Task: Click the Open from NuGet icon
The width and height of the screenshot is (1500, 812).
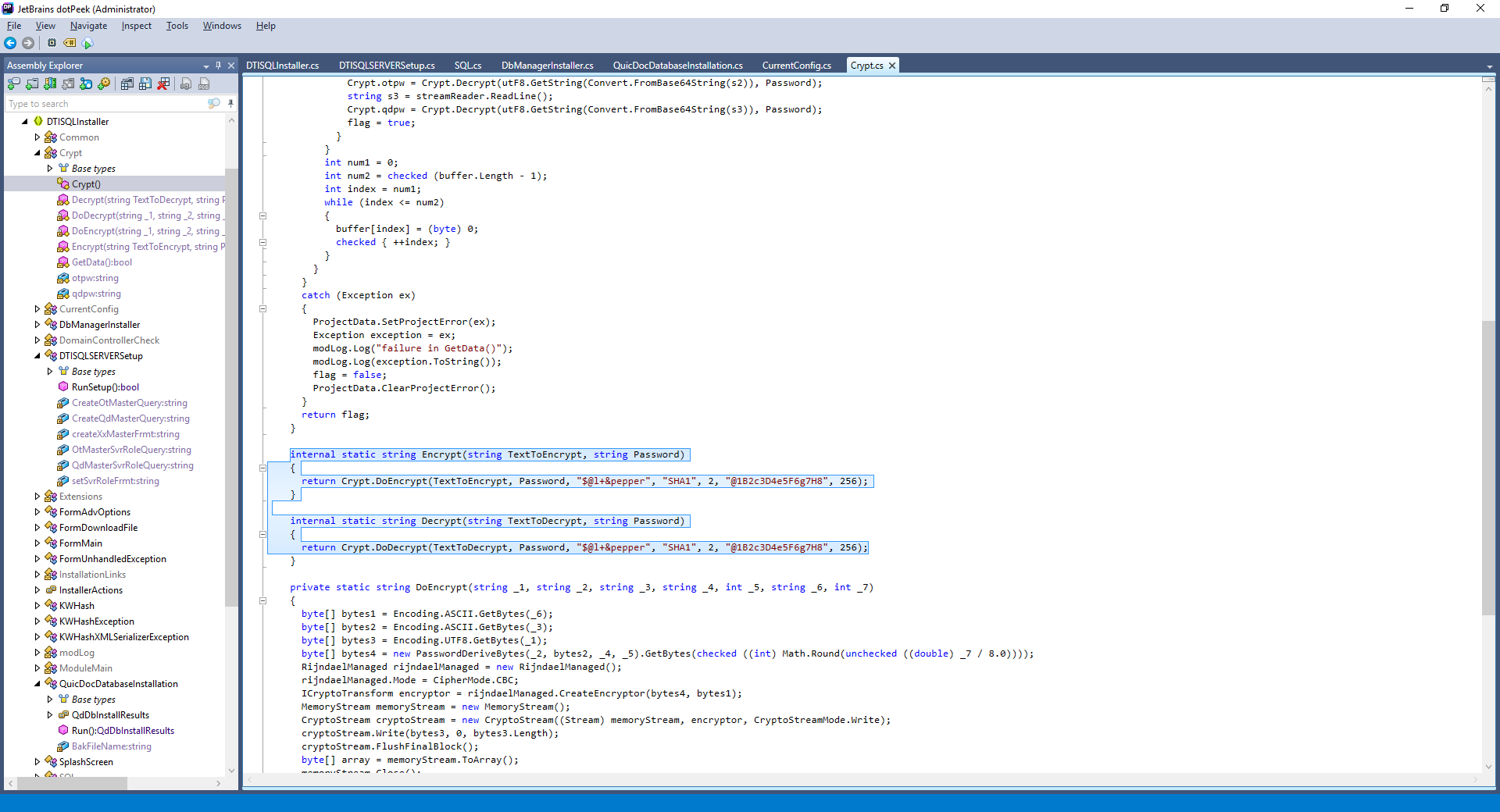Action: click(86, 84)
